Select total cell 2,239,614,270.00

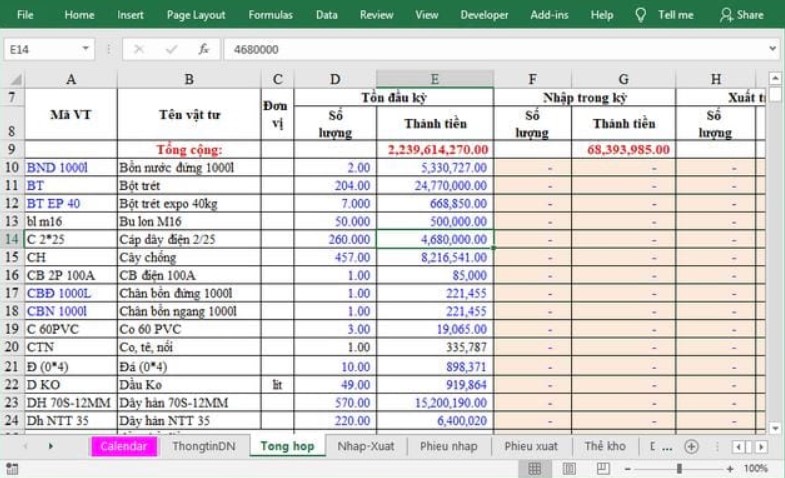(x=435, y=149)
